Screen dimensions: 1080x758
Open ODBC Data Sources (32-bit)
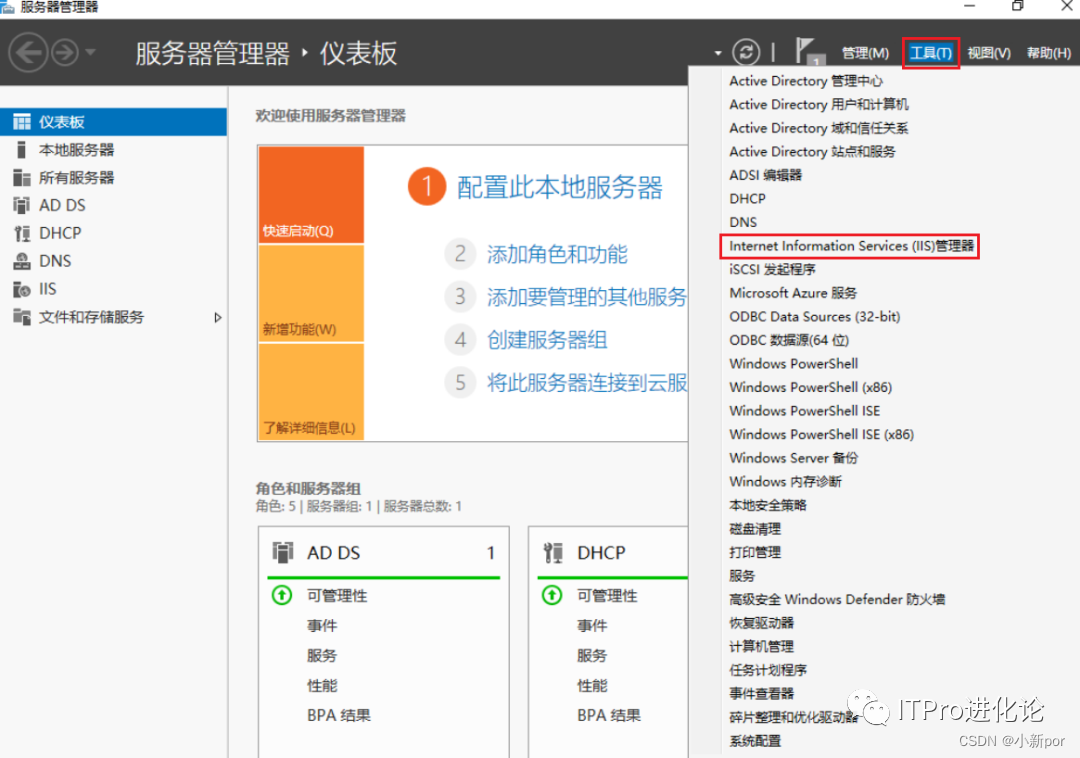(x=815, y=317)
